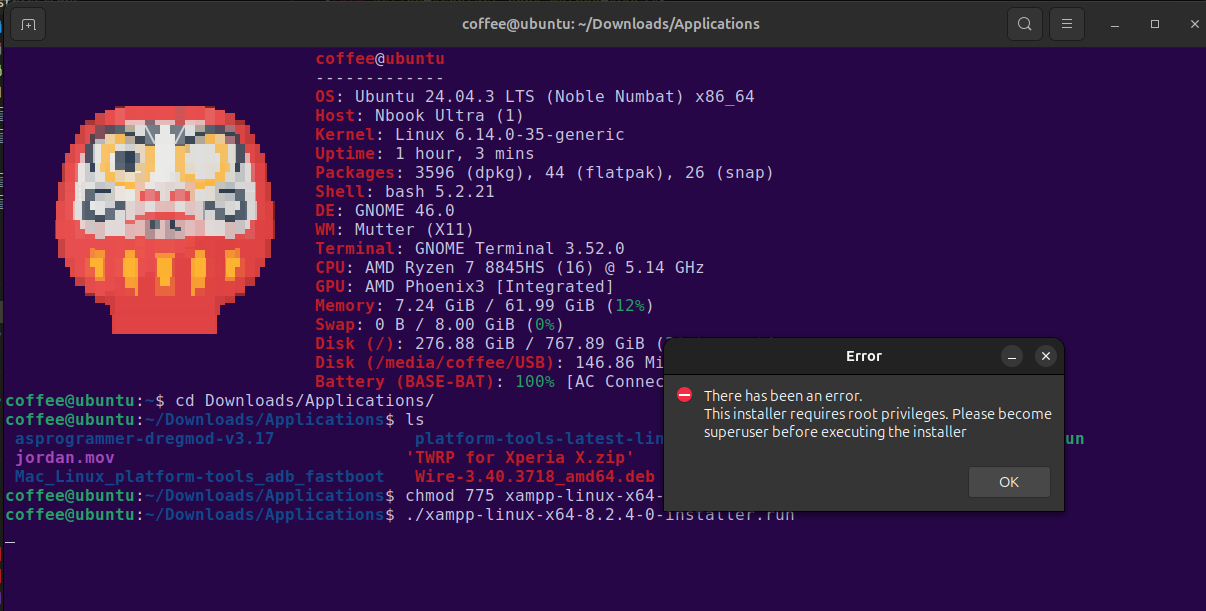Open a new terminal tab

click(x=28, y=24)
